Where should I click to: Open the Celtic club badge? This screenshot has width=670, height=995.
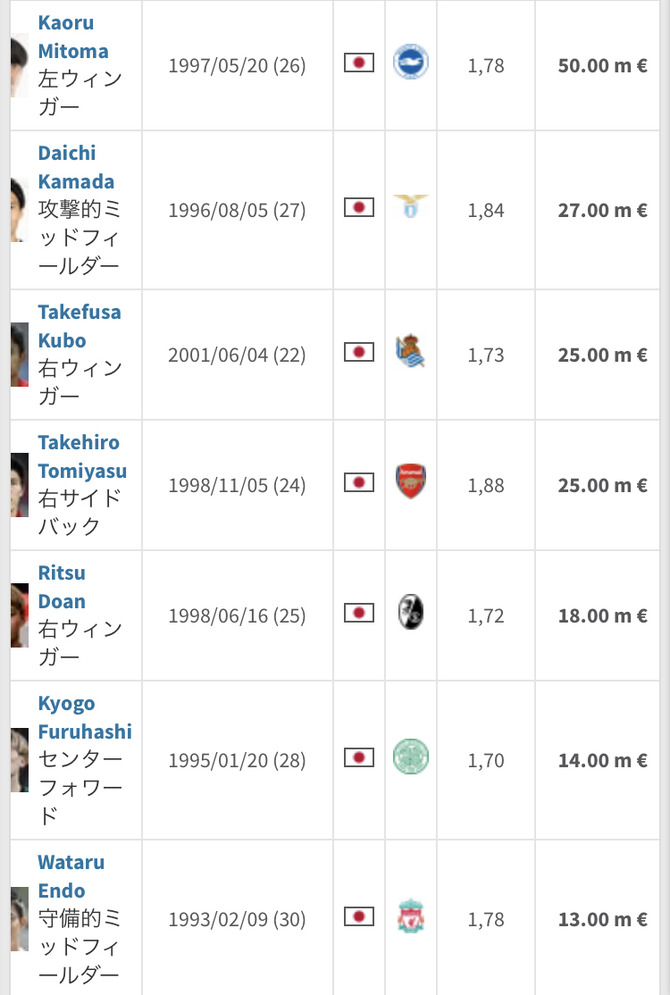pyautogui.click(x=411, y=757)
